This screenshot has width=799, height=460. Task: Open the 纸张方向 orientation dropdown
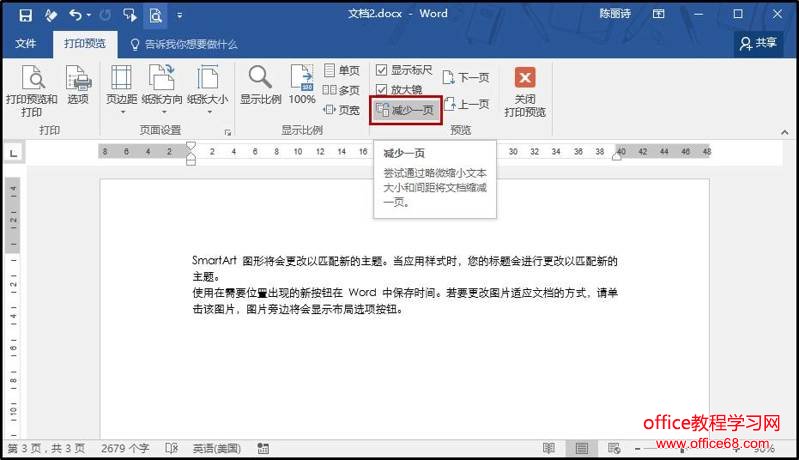pyautogui.click(x=162, y=90)
